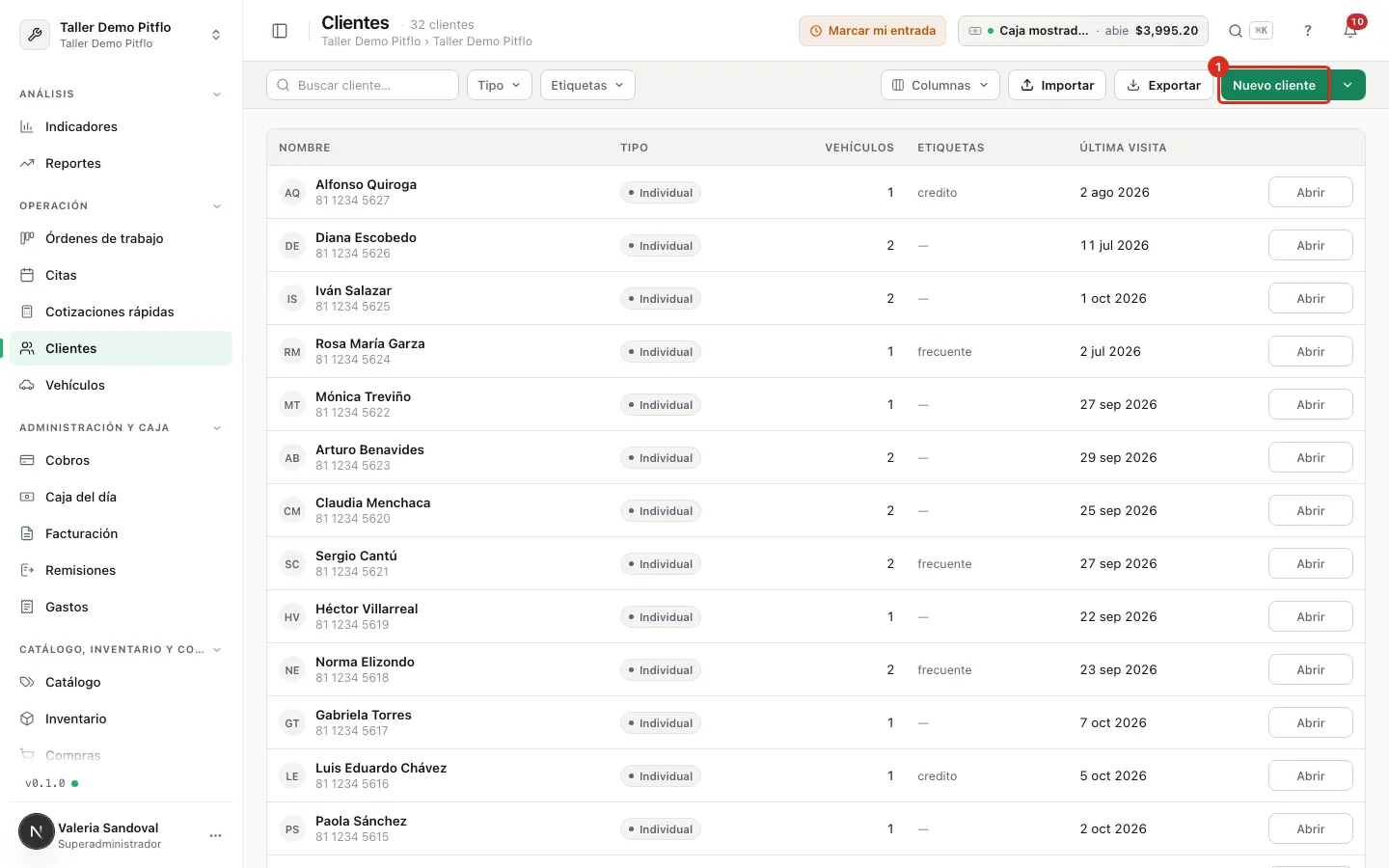Viewport: 1389px width, 868px height.
Task: Click the Caja del día cash icon
Action: coord(27,497)
